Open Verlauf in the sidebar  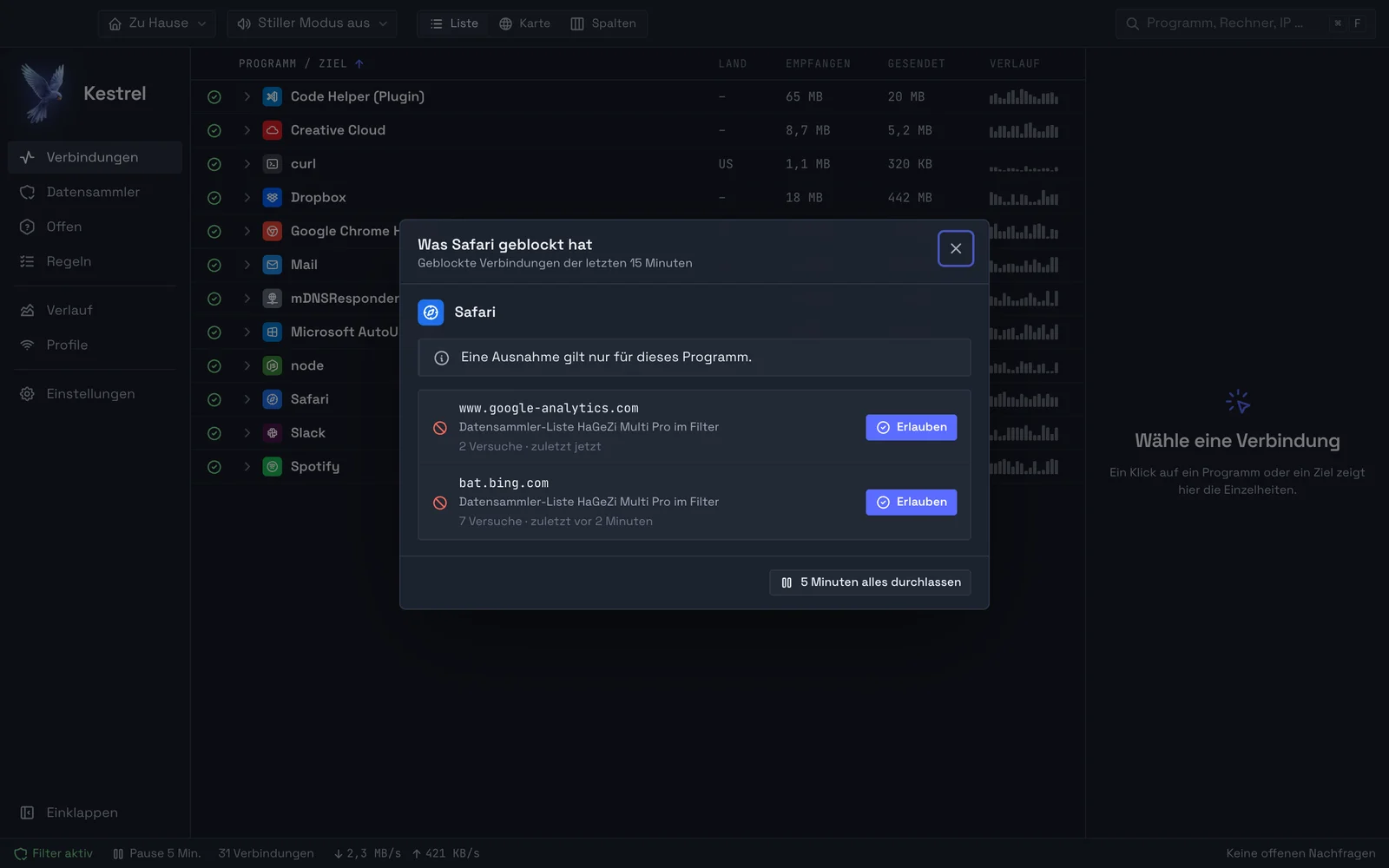point(95,310)
